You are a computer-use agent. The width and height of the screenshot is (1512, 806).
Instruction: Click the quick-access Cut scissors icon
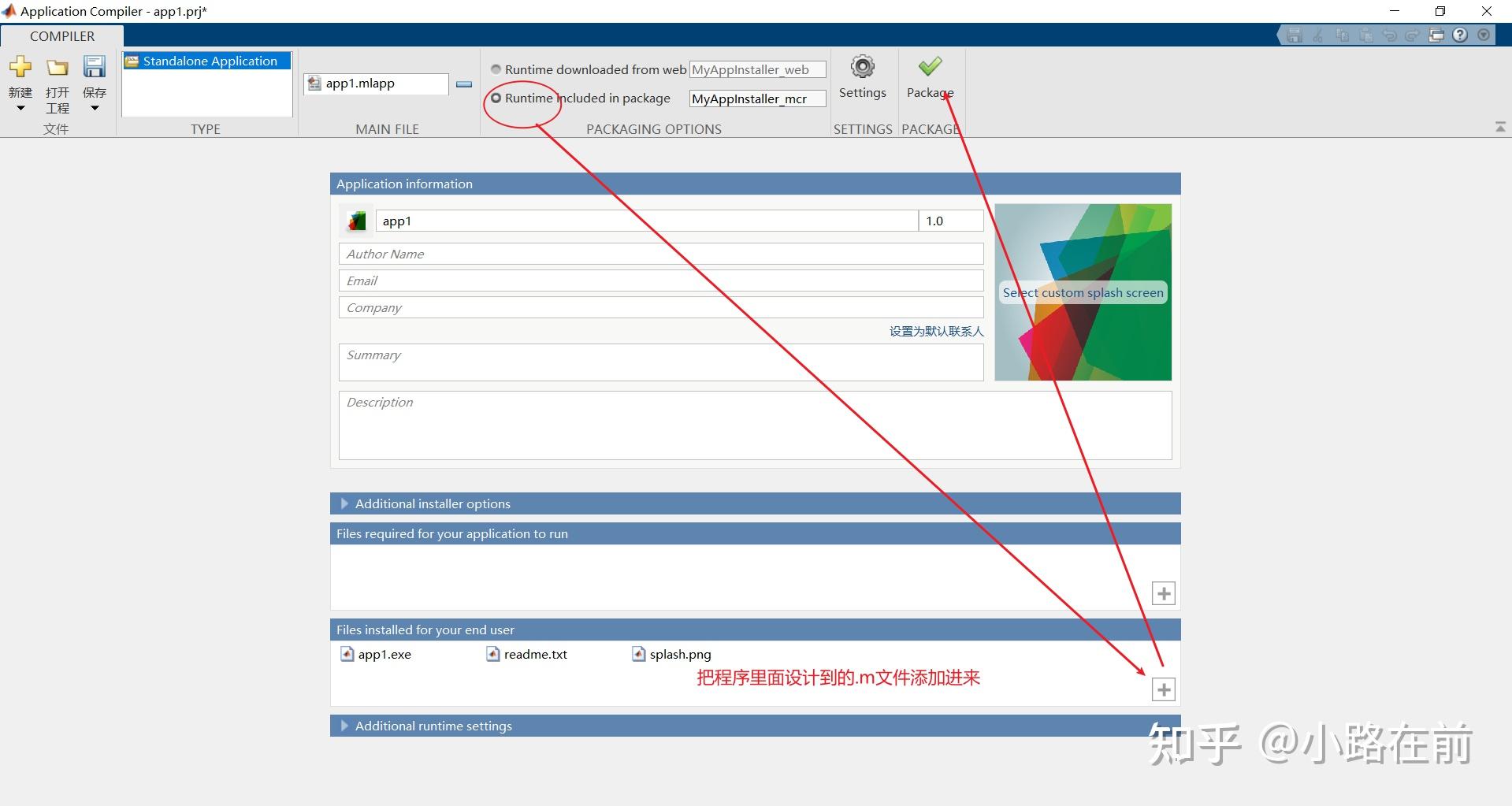1317,35
